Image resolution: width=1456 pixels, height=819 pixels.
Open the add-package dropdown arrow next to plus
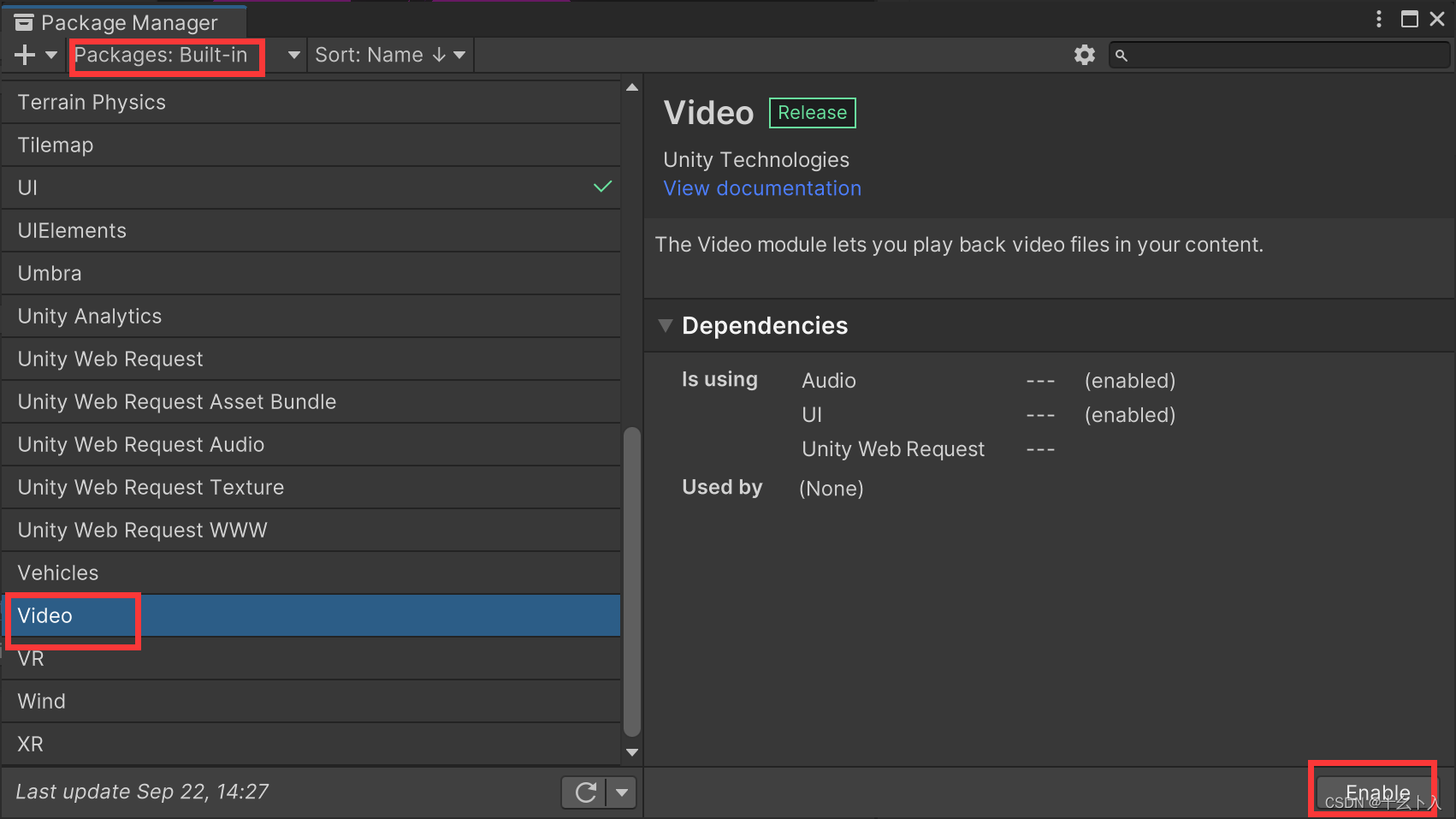(x=51, y=55)
